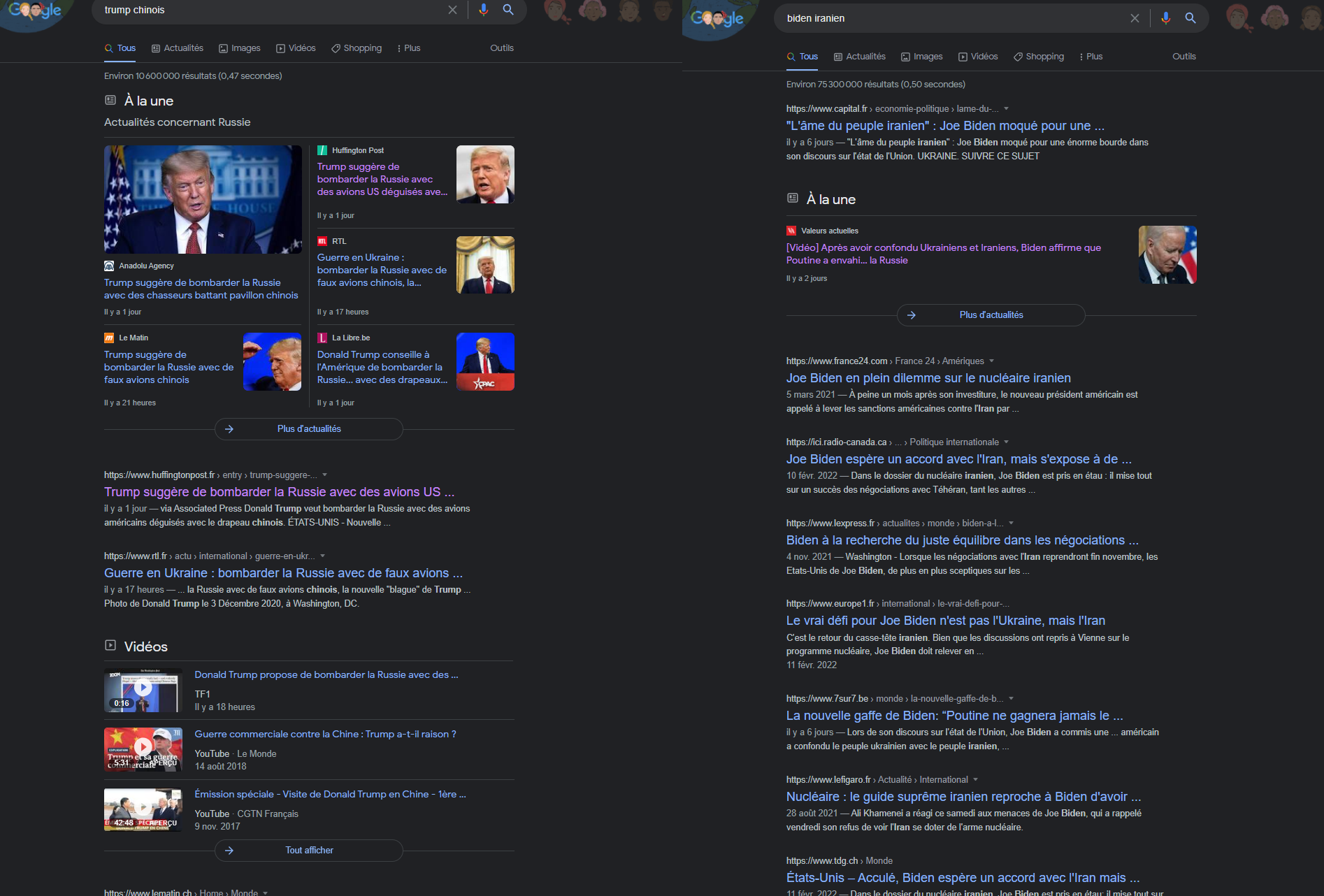This screenshot has height=896, width=1324.
Task: Open 'Joe Biden en plein dilemme' result
Action: tap(928, 379)
